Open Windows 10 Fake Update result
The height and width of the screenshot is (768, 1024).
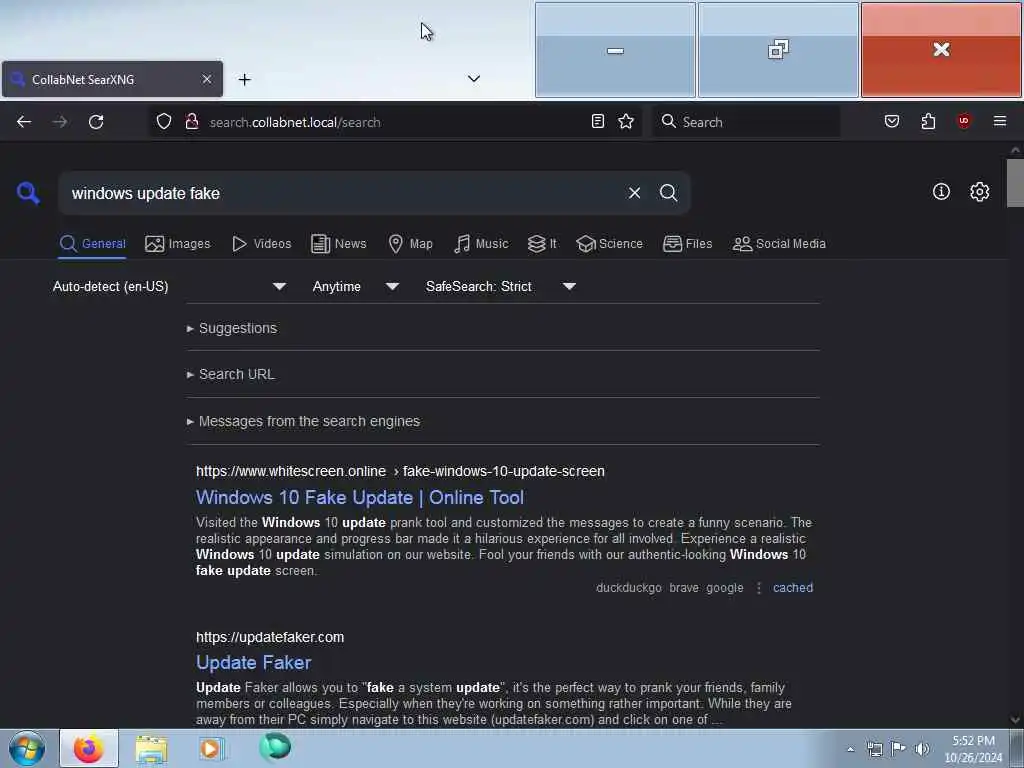(x=360, y=498)
